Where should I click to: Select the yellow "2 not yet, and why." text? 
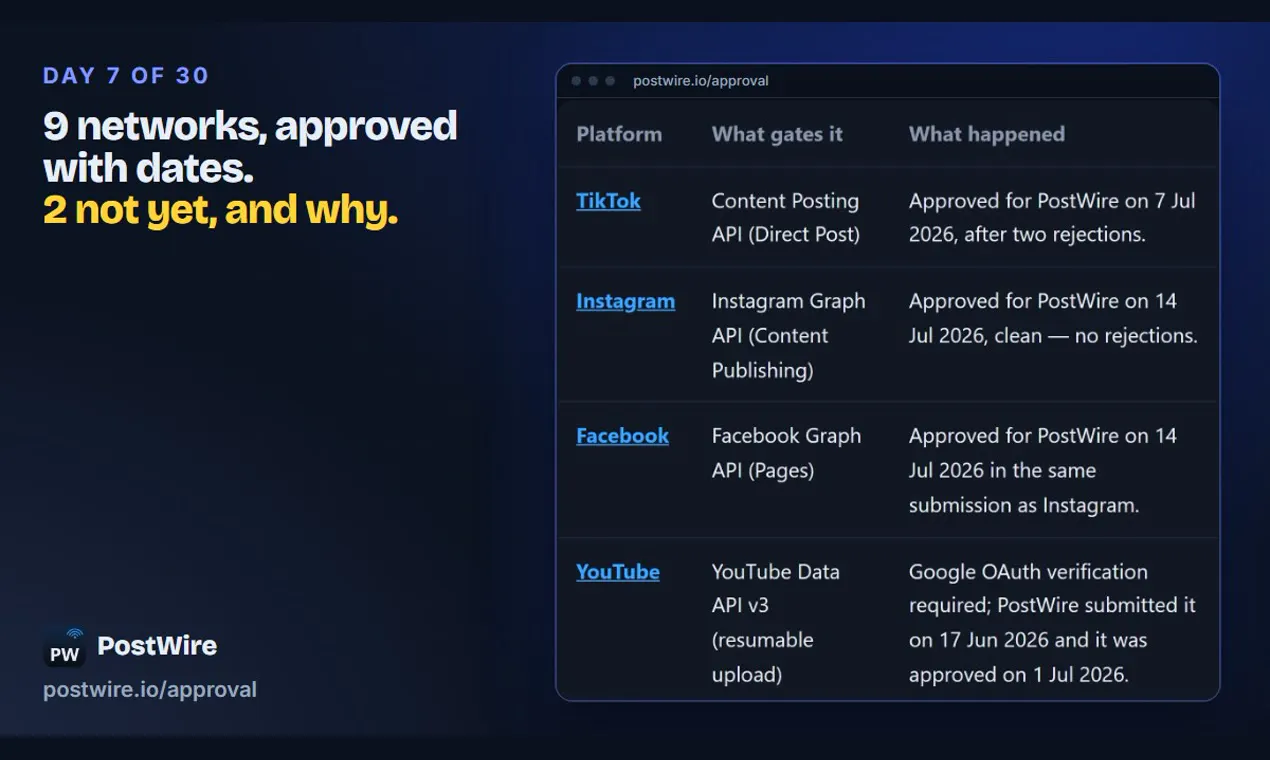pyautogui.click(x=220, y=210)
